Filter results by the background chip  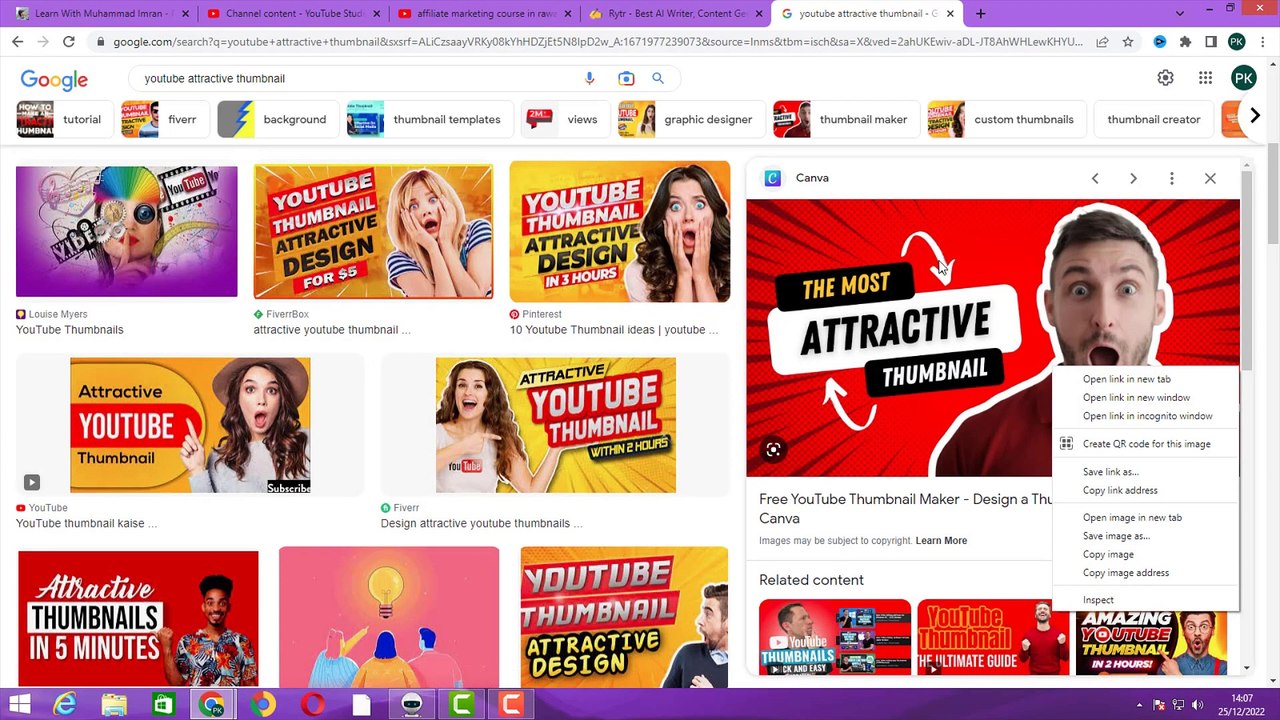(x=276, y=119)
